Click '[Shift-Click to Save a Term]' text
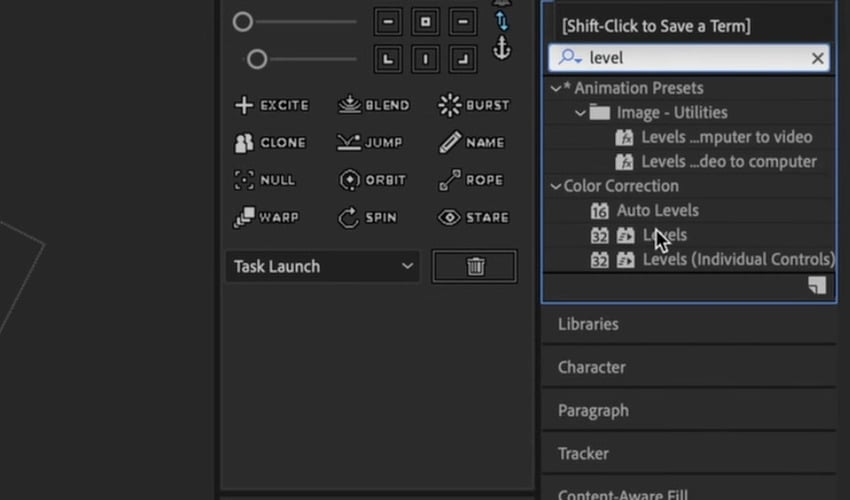The image size is (850, 500). pos(656,26)
